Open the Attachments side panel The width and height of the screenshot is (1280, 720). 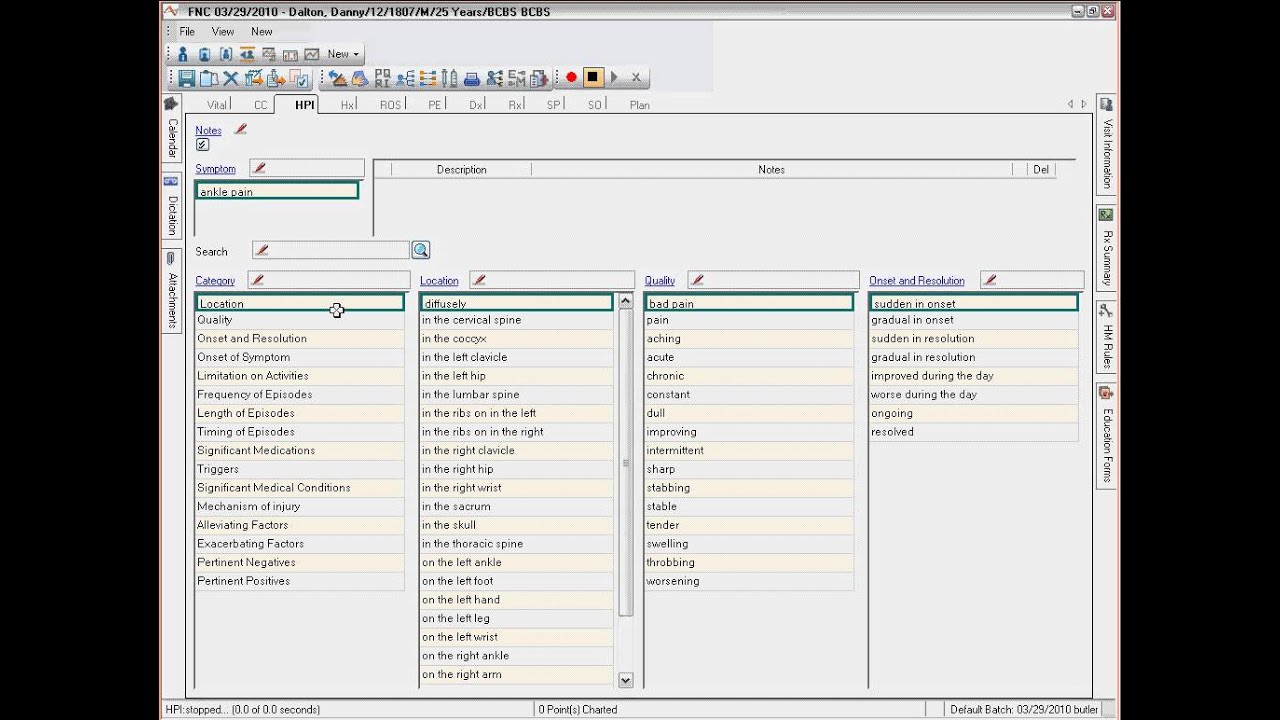tap(171, 292)
